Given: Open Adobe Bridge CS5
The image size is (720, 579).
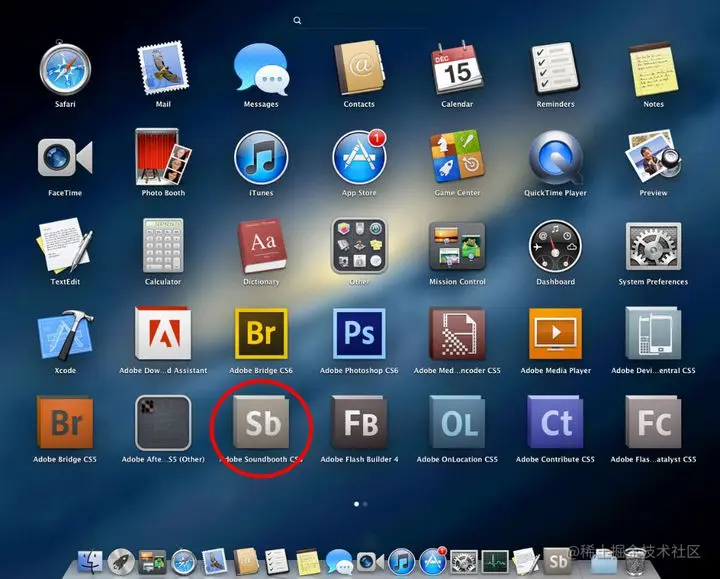Looking at the screenshot, I should point(65,422).
